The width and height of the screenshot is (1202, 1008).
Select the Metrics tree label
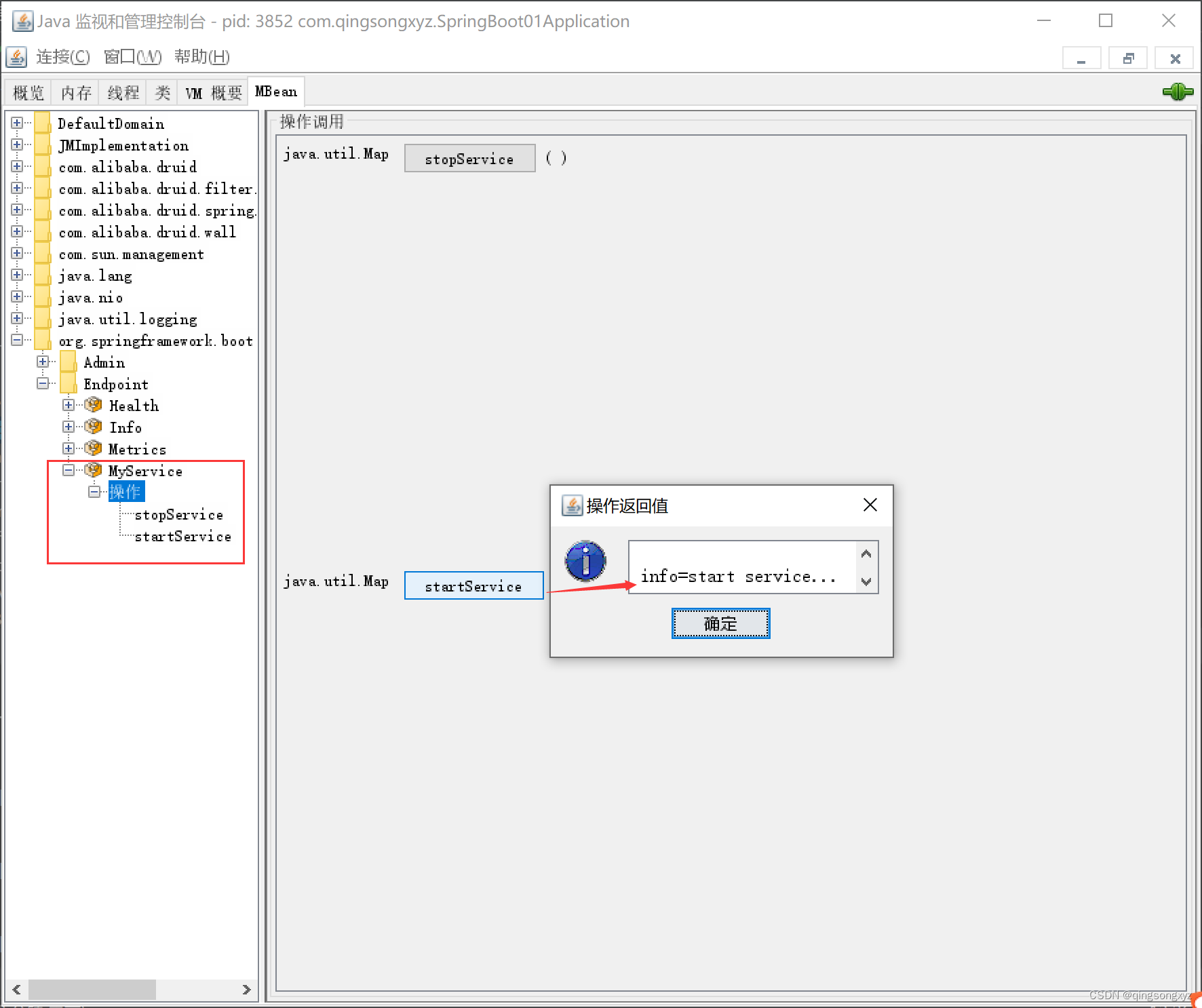[137, 449]
